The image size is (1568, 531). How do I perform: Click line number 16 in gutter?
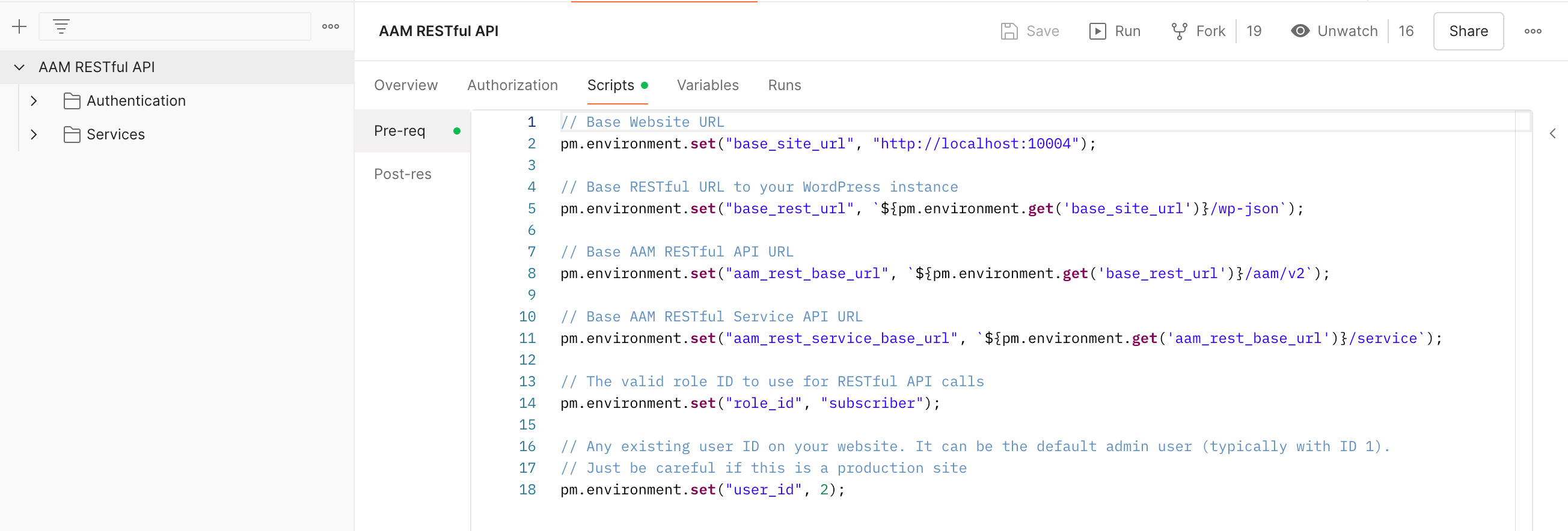[527, 447]
